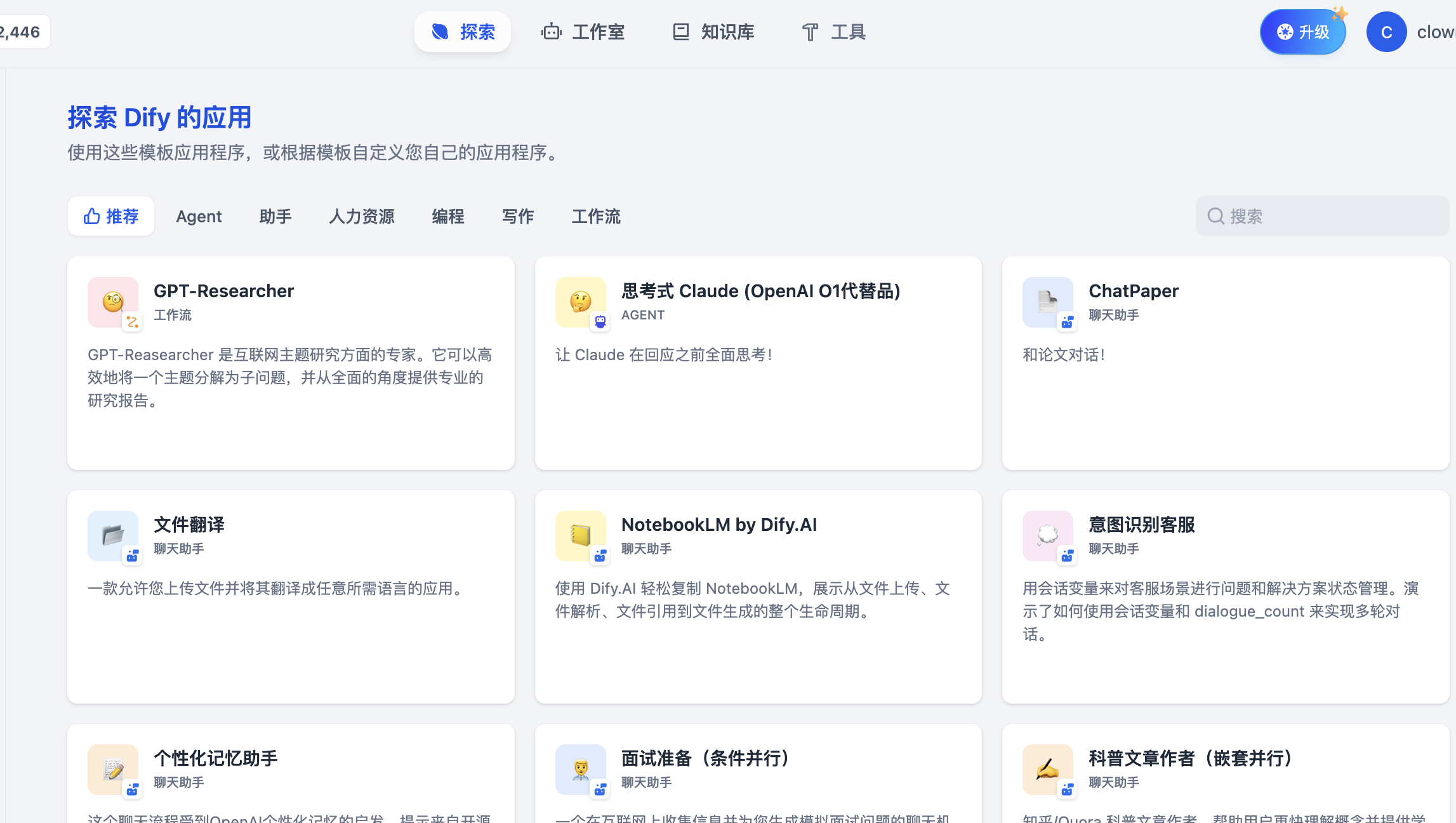Filter apps by 写作 category
Screen dimensions: 1456x823
pos(518,217)
